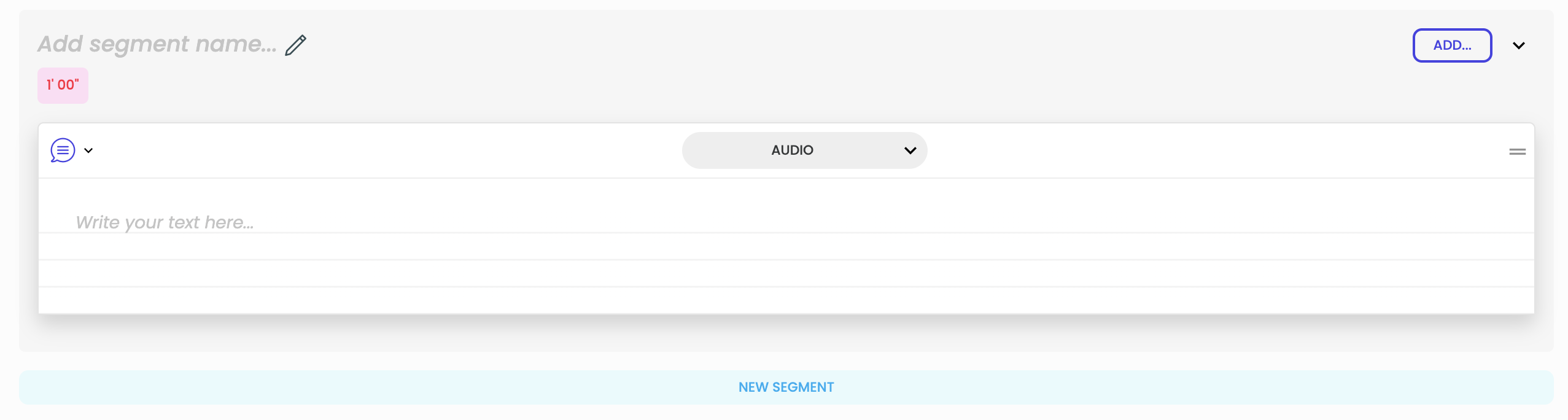The image size is (1568, 420).
Task: Click the AUDIO label text
Action: 792,150
